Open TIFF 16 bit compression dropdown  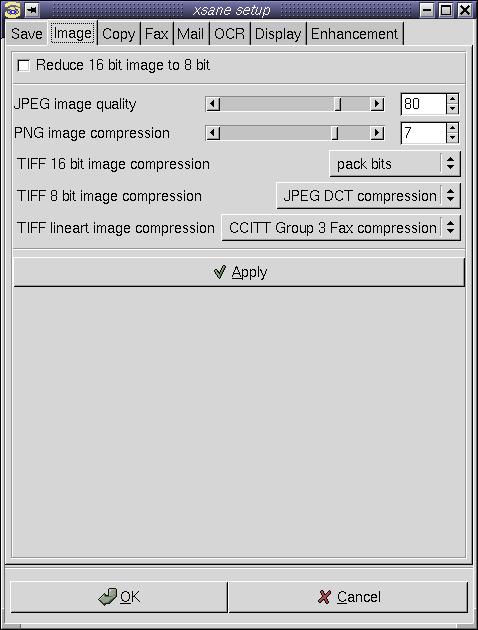coord(395,164)
